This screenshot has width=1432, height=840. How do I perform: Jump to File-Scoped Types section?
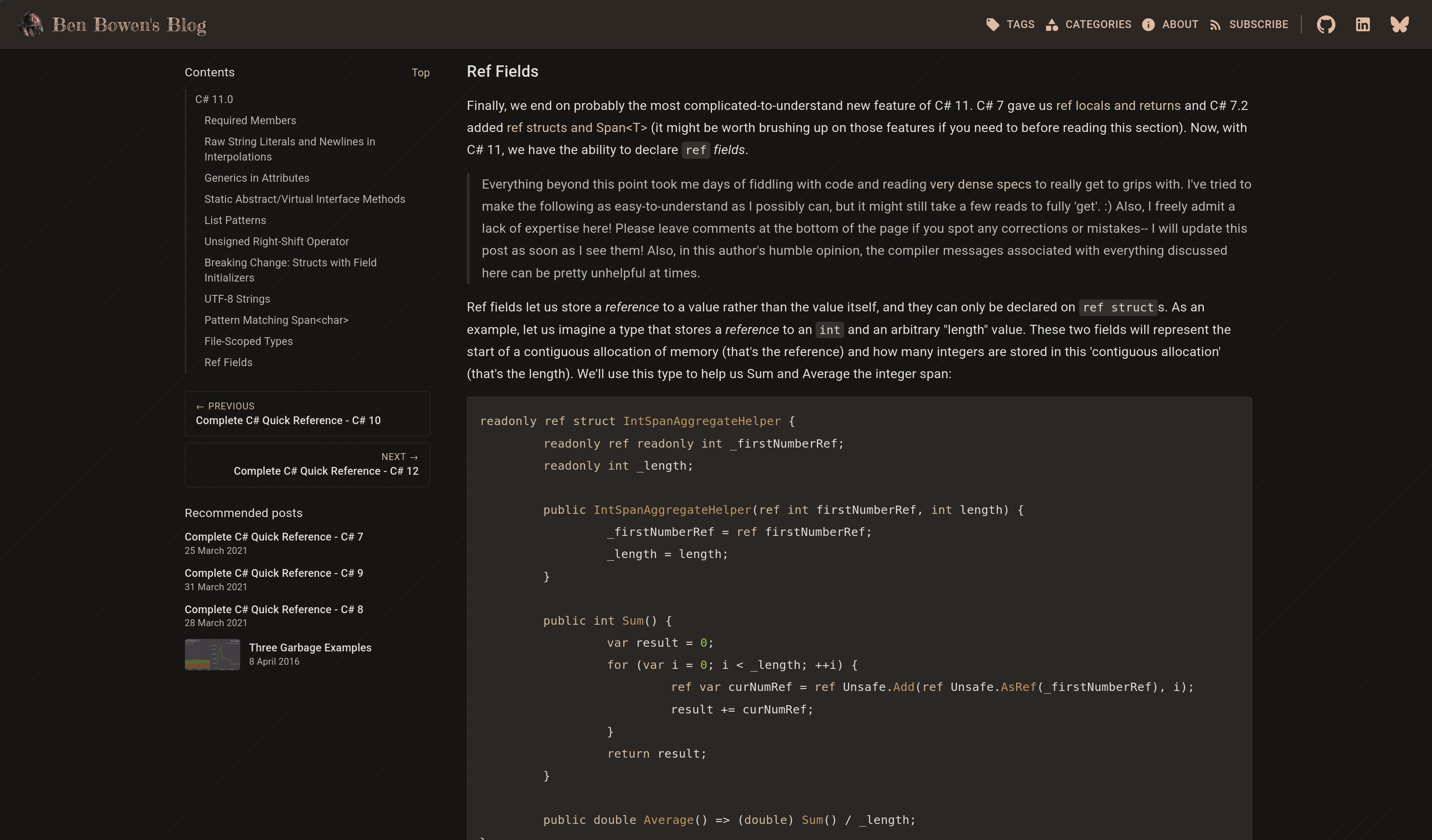(x=248, y=341)
